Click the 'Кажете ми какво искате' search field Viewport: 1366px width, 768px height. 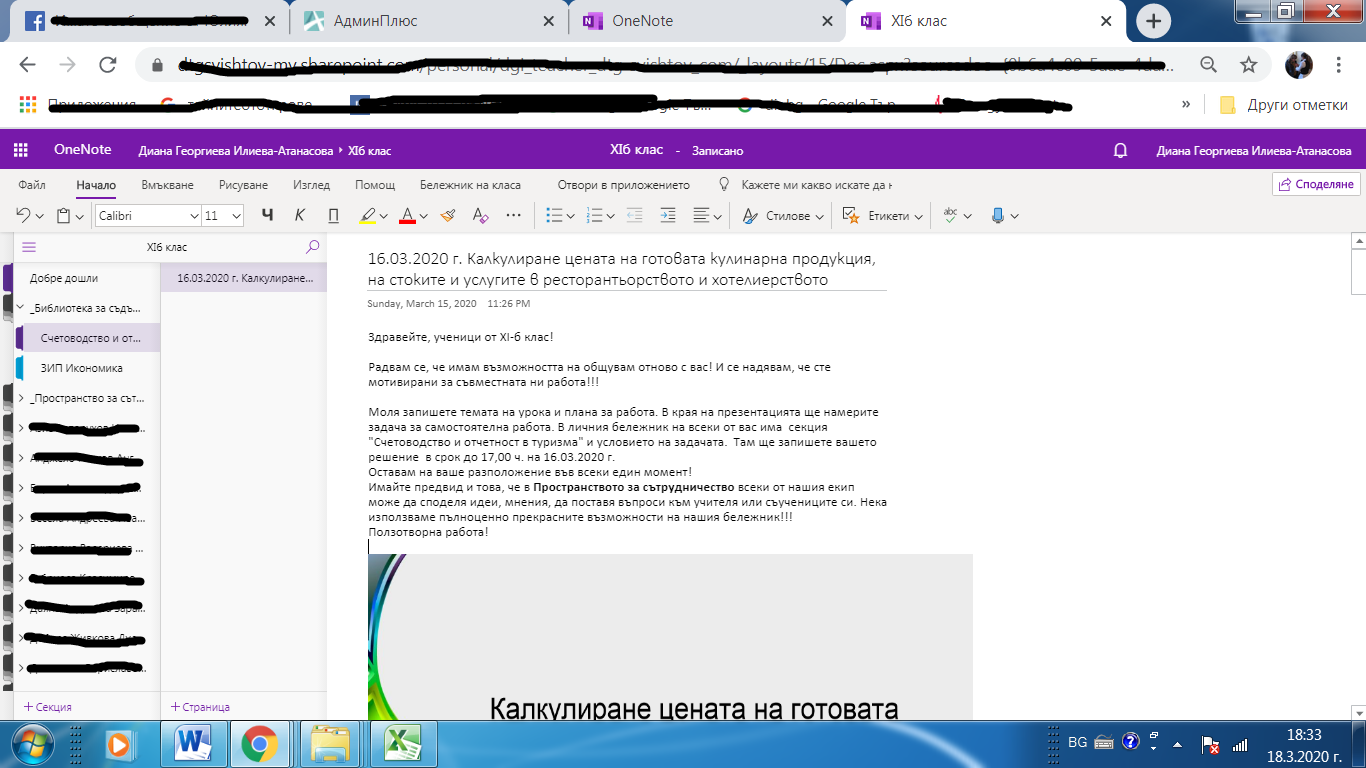816,185
